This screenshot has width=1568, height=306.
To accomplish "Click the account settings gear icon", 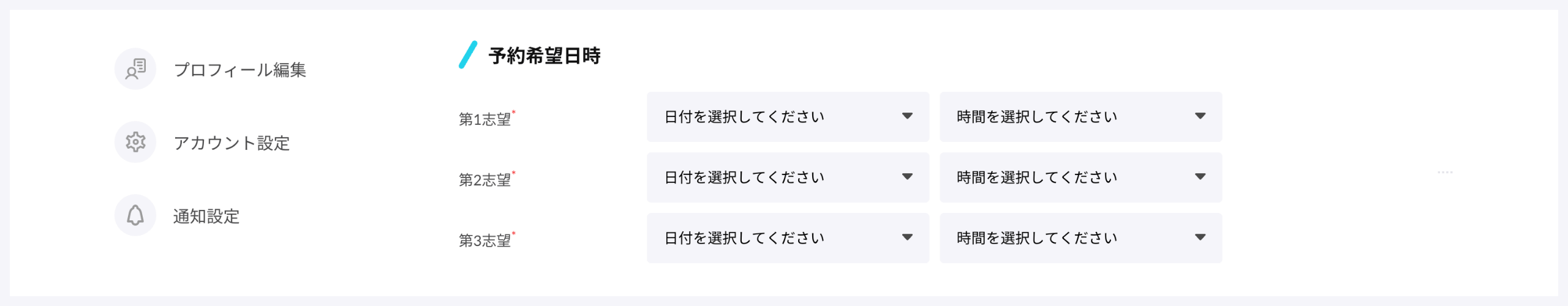I will [x=135, y=142].
